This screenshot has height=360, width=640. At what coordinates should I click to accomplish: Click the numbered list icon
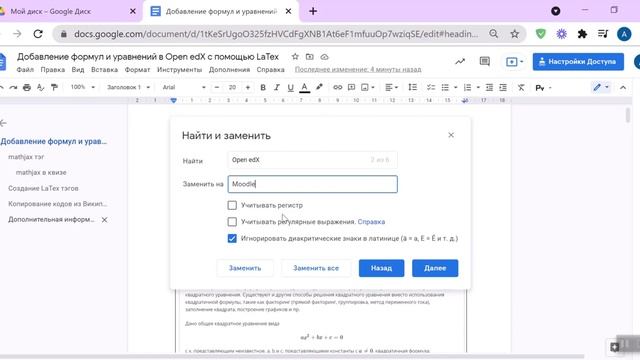(x=468, y=87)
